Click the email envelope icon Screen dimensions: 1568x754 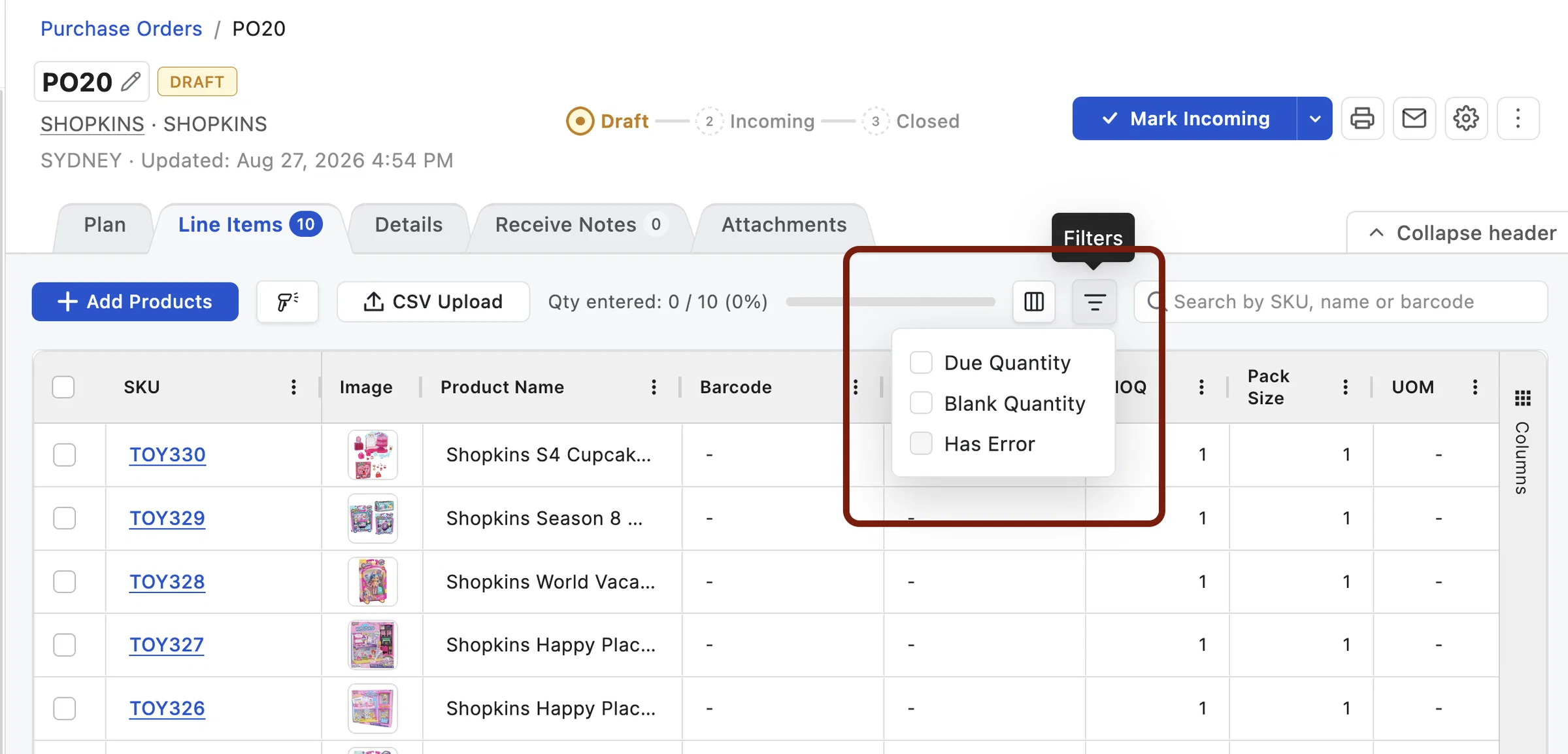pos(1414,118)
